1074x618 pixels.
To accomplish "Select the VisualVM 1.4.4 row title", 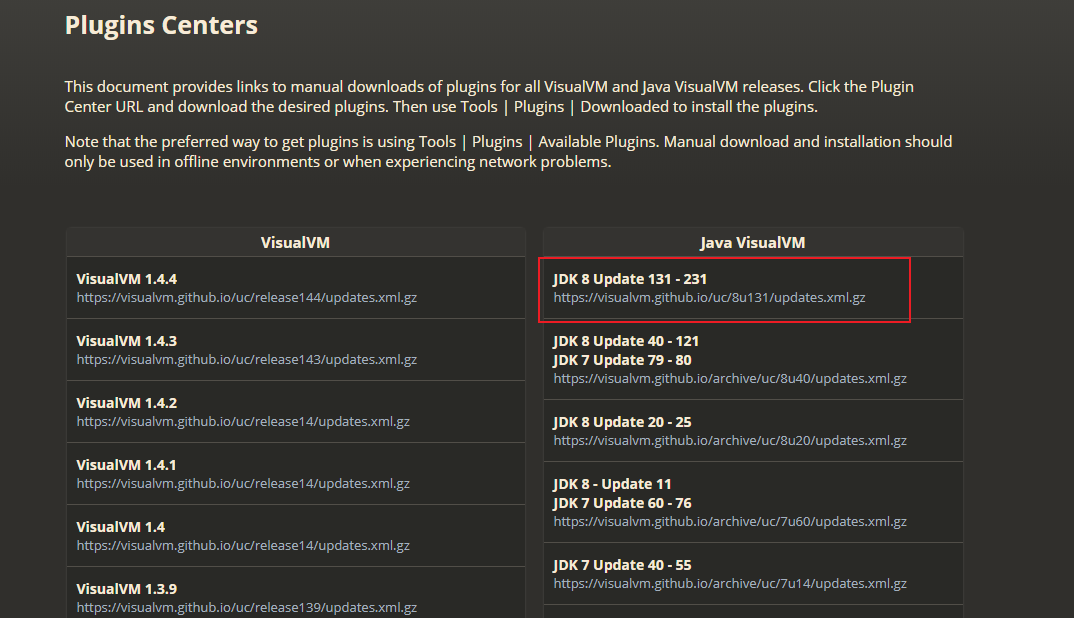I will coord(127,280).
